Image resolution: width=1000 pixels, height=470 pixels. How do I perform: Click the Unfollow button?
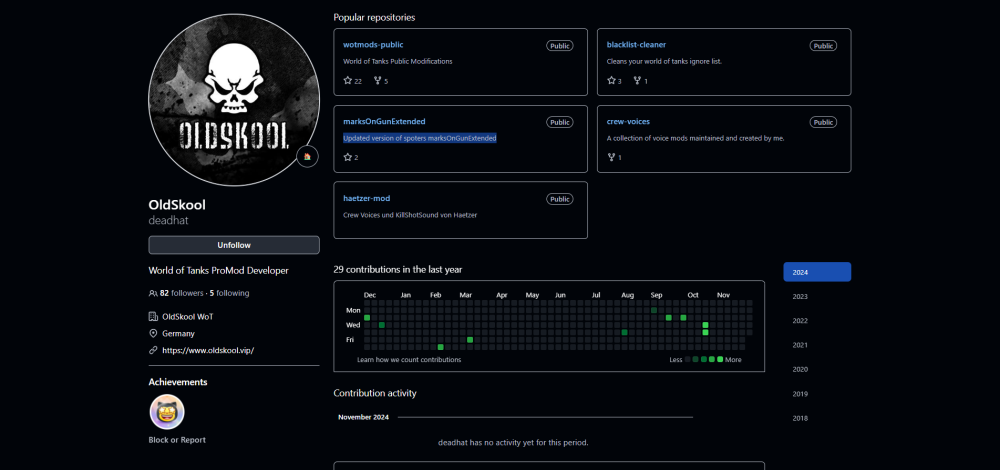pos(234,245)
